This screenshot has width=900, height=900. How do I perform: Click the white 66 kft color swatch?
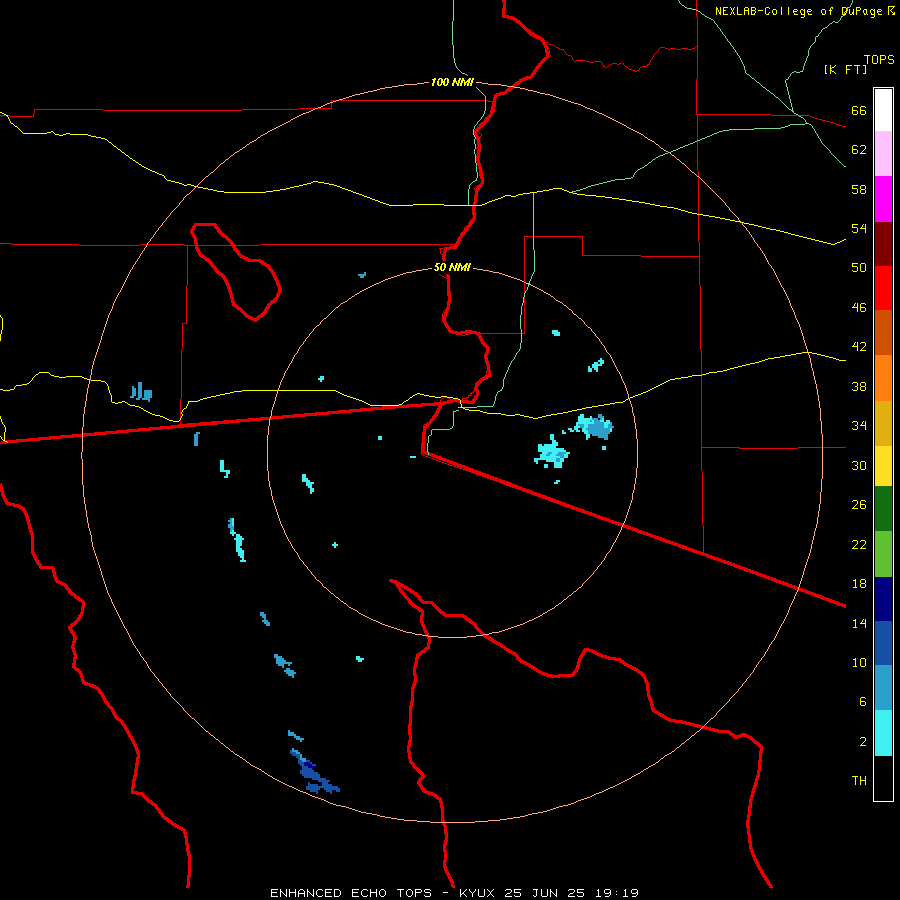point(883,110)
